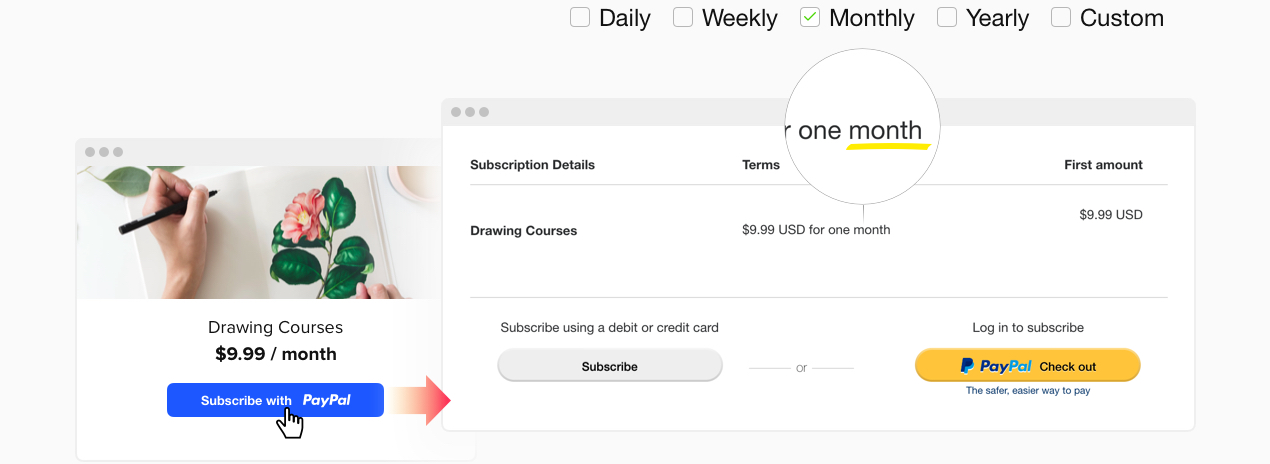
Task: Click the $9.99 / month price label
Action: tap(275, 354)
